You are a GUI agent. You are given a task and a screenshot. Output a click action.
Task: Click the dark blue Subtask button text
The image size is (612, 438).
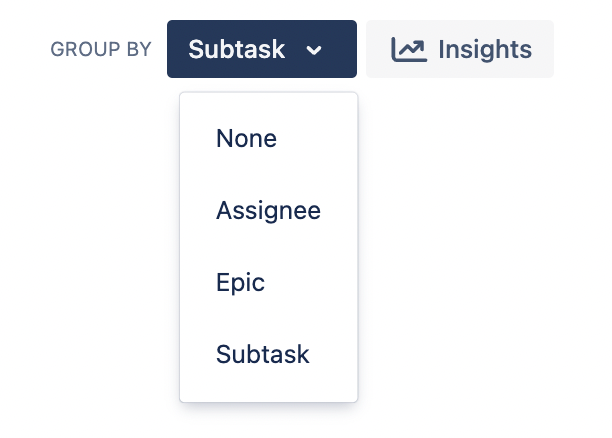[237, 49]
